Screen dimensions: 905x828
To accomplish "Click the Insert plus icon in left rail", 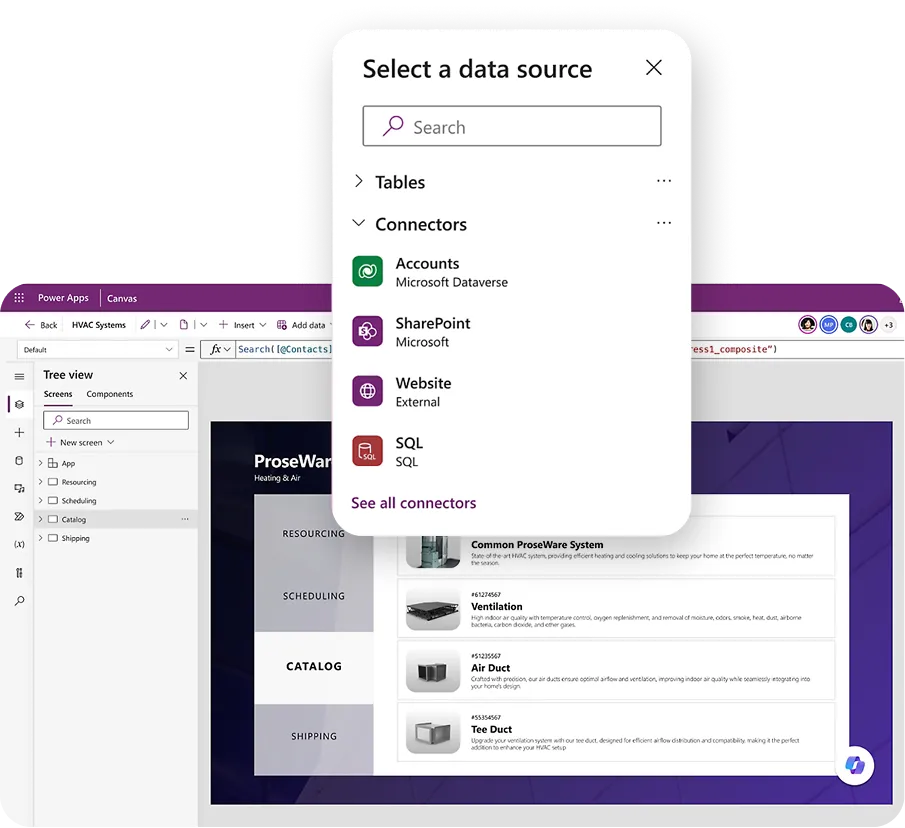I will [19, 433].
